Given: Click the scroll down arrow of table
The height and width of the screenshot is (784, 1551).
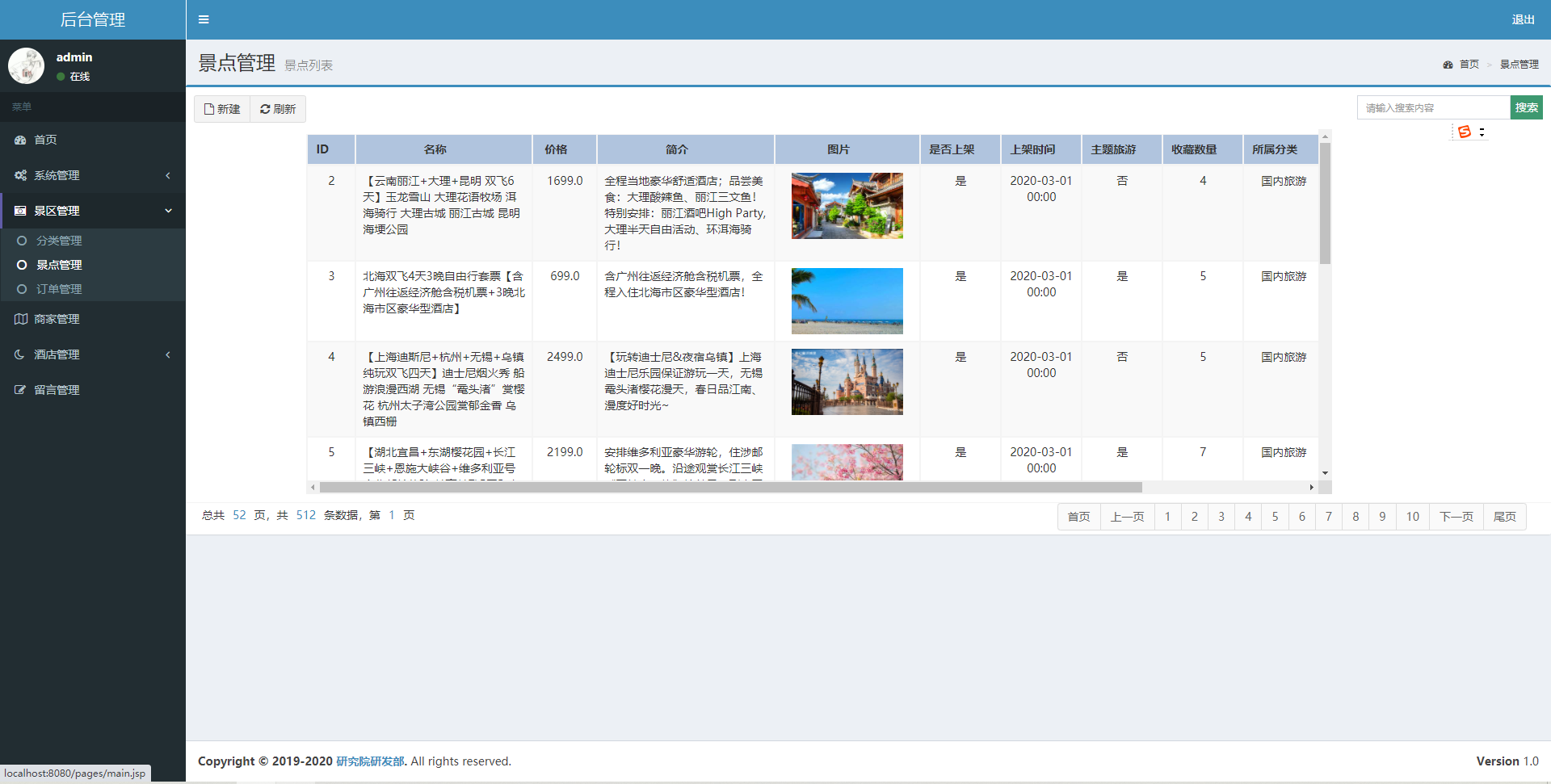Looking at the screenshot, I should coord(1325,473).
